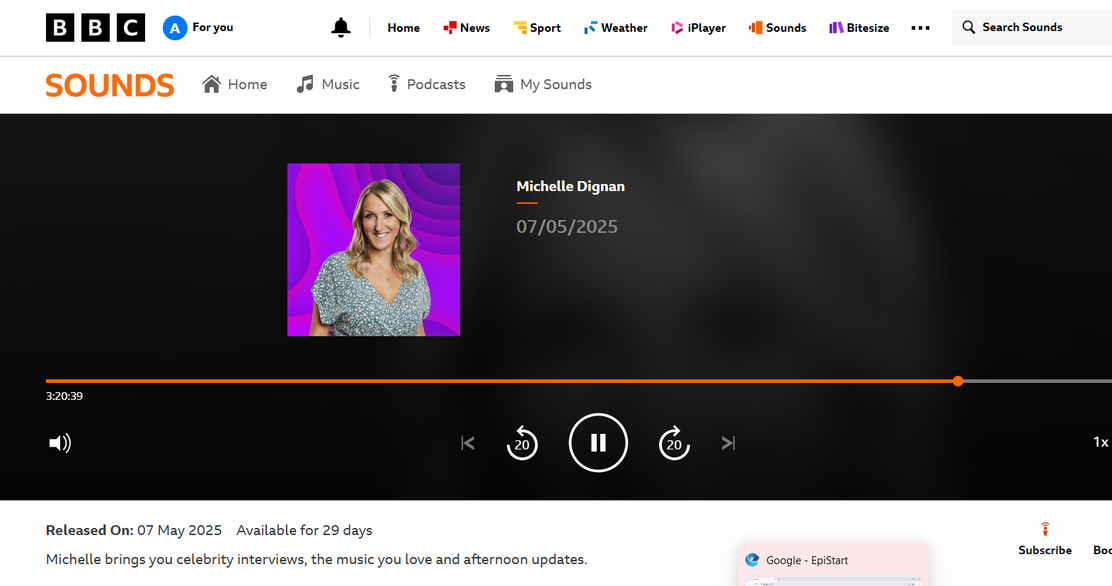Open the 'For you' link
This screenshot has height=586, width=1112.
[213, 28]
